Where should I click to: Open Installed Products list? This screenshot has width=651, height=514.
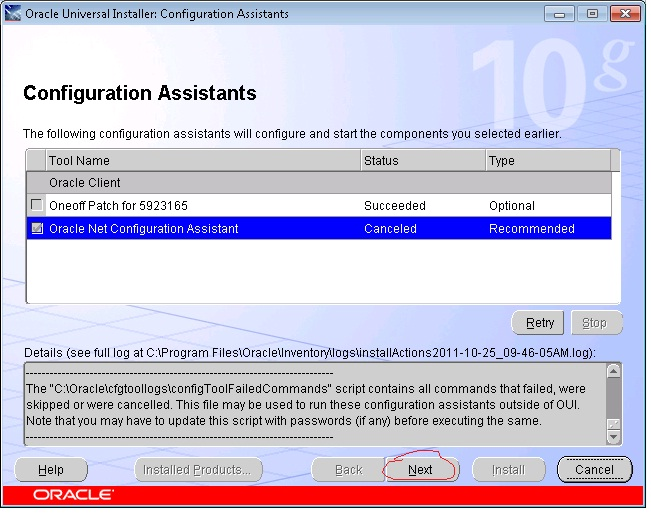pos(198,470)
